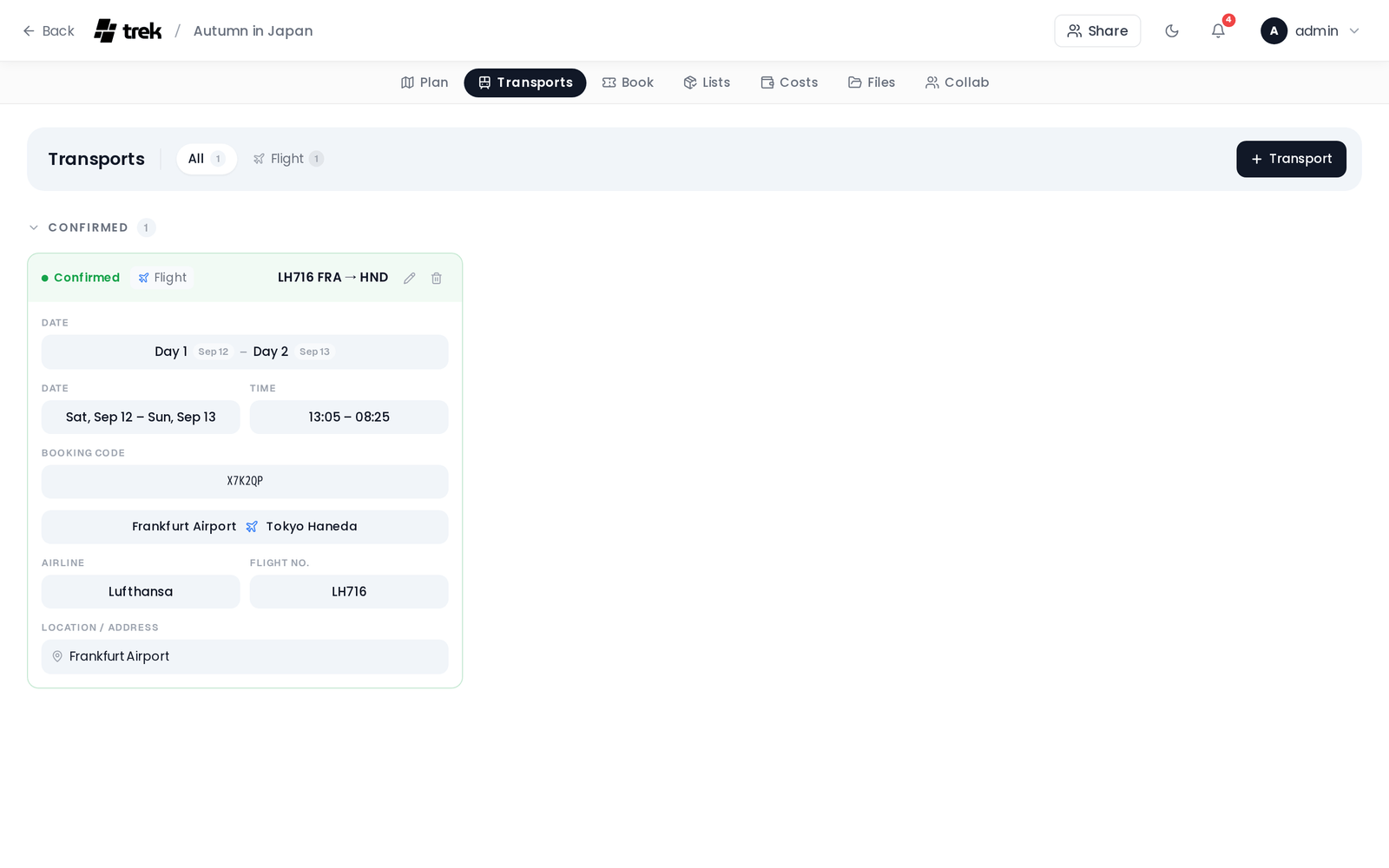Click the 13:05 – 08:25 time field
Screen dimensions: 1389x868
349,418
